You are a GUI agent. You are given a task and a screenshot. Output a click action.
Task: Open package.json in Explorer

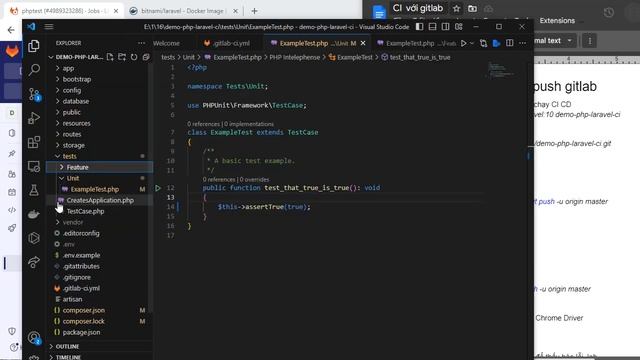pos(81,332)
